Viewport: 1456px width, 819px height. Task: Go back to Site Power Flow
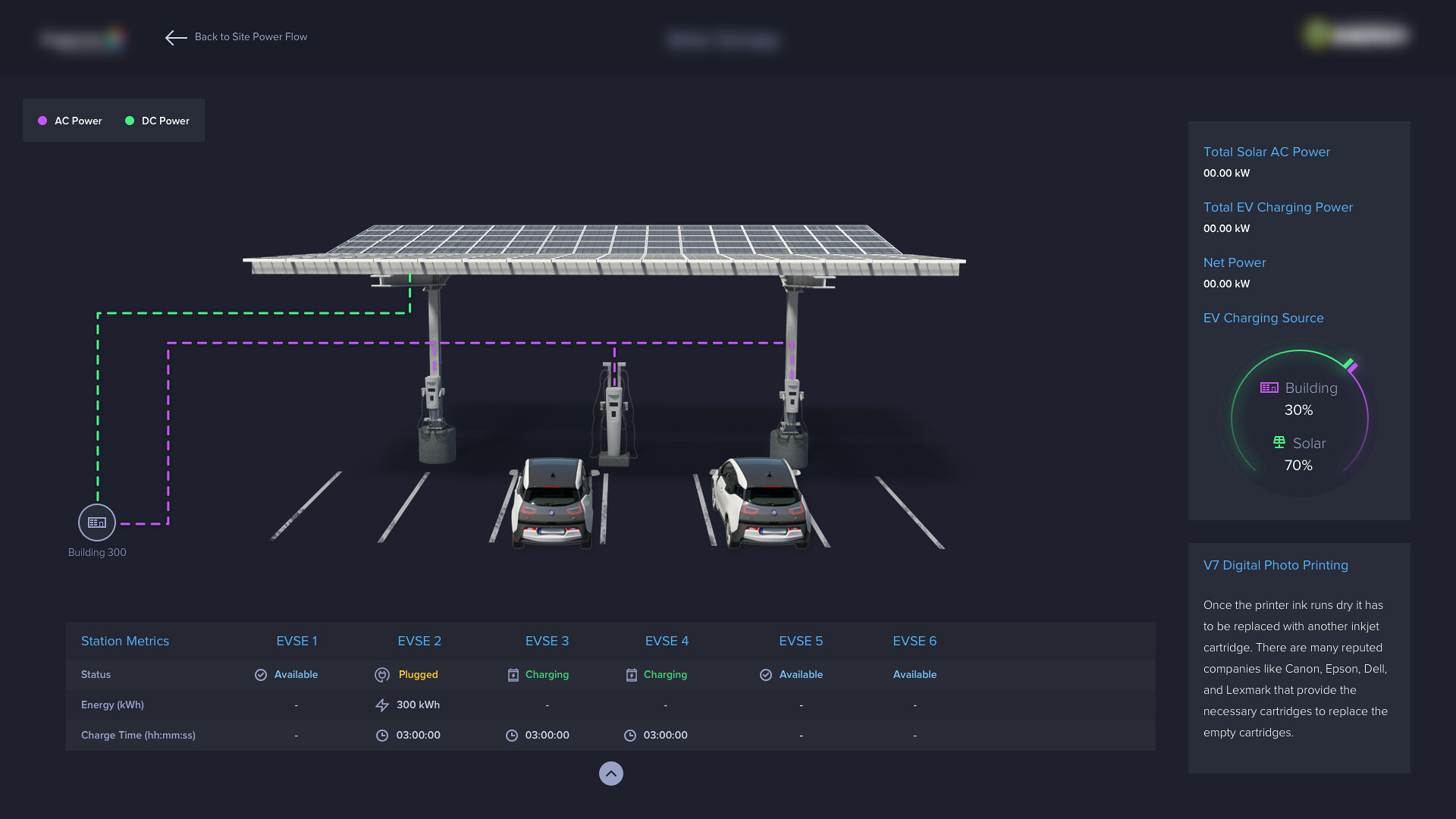pos(251,36)
